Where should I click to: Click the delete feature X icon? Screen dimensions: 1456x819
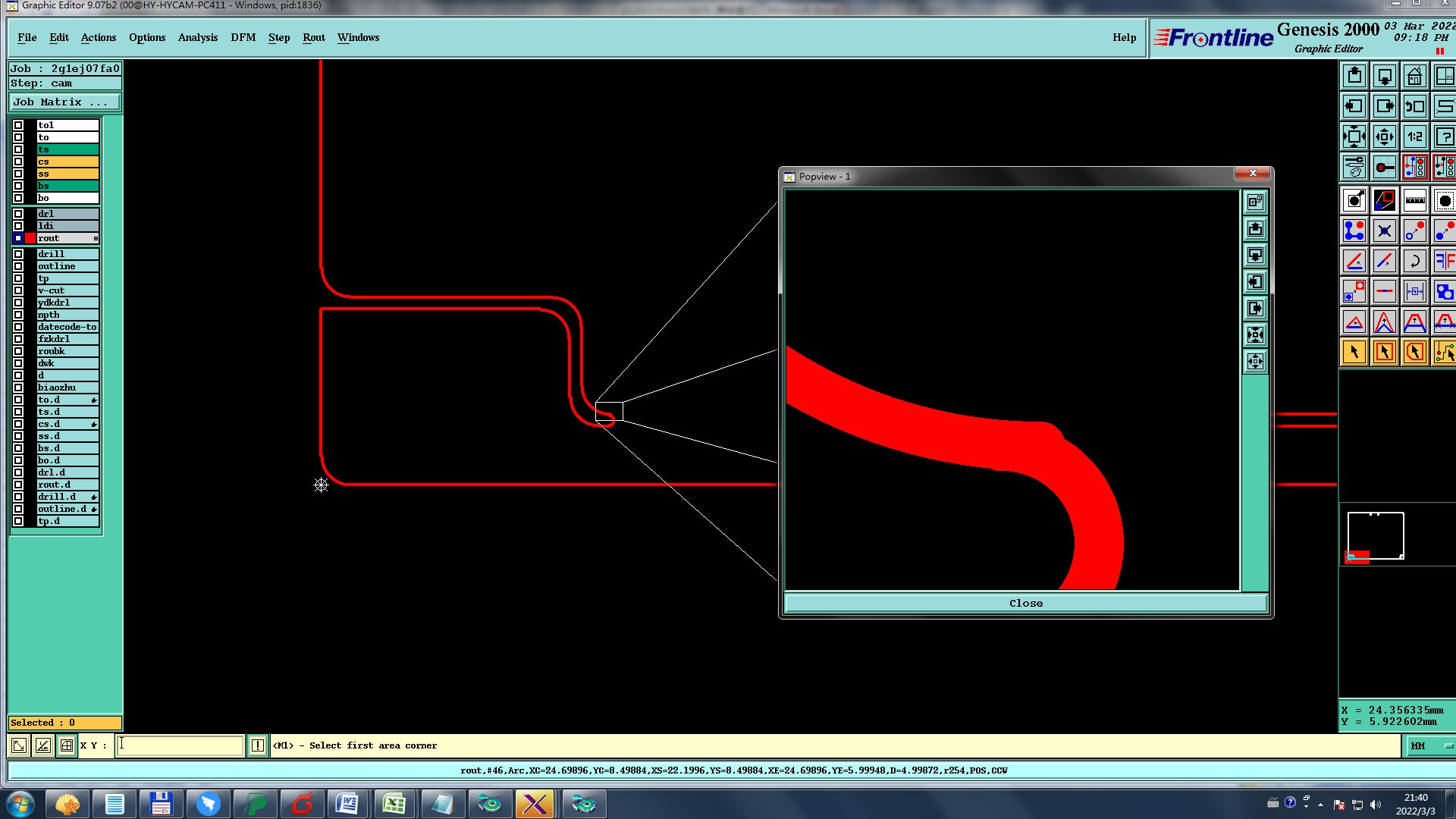point(1384,231)
